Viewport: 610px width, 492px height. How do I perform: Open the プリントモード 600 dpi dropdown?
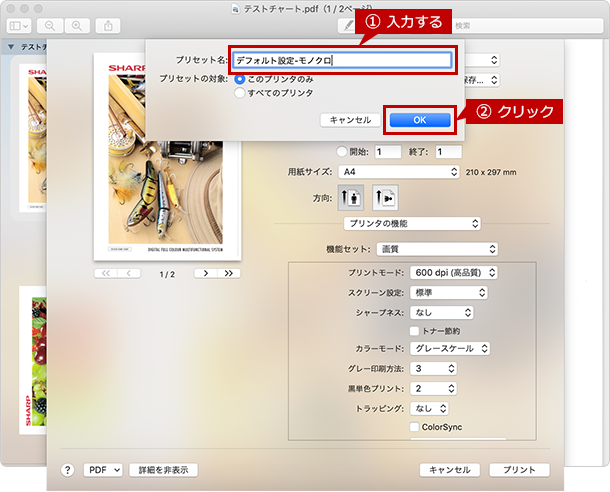pyautogui.click(x=453, y=273)
